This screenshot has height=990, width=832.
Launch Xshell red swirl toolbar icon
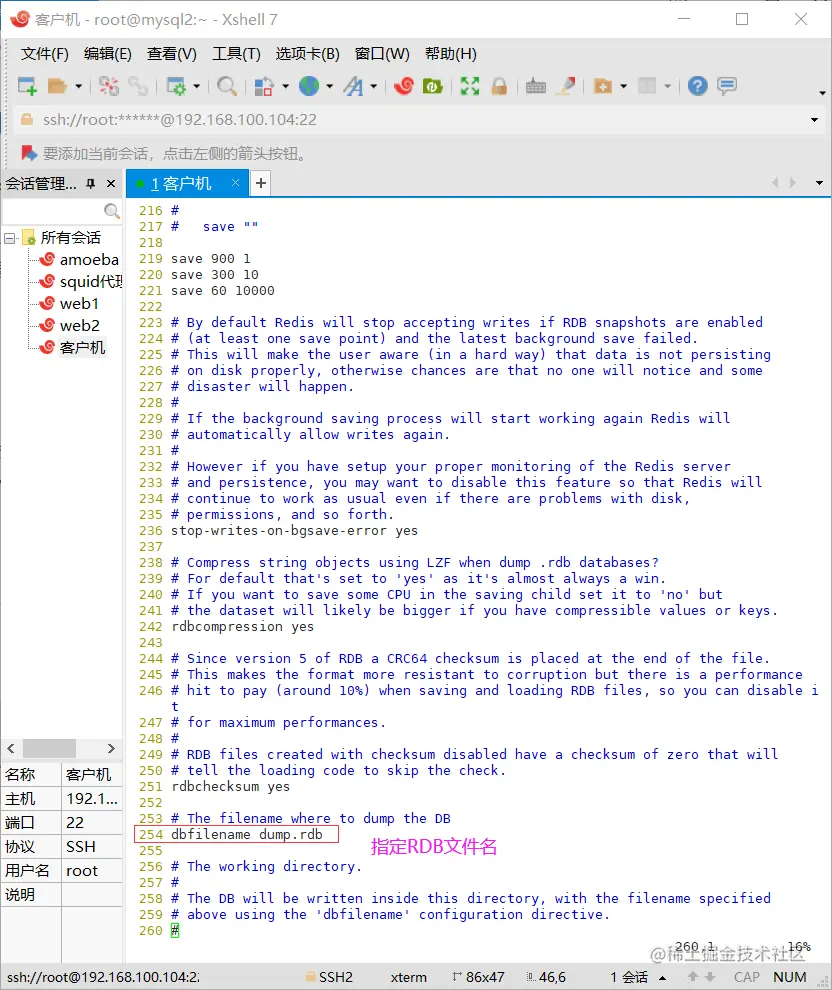[x=403, y=86]
